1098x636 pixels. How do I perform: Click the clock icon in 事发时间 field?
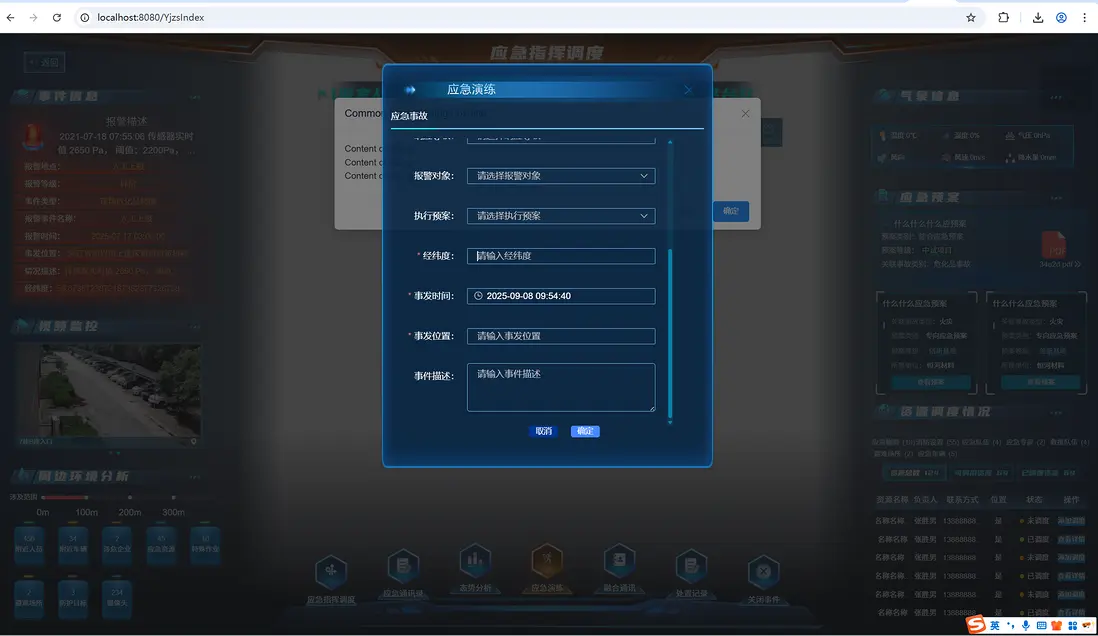478,296
